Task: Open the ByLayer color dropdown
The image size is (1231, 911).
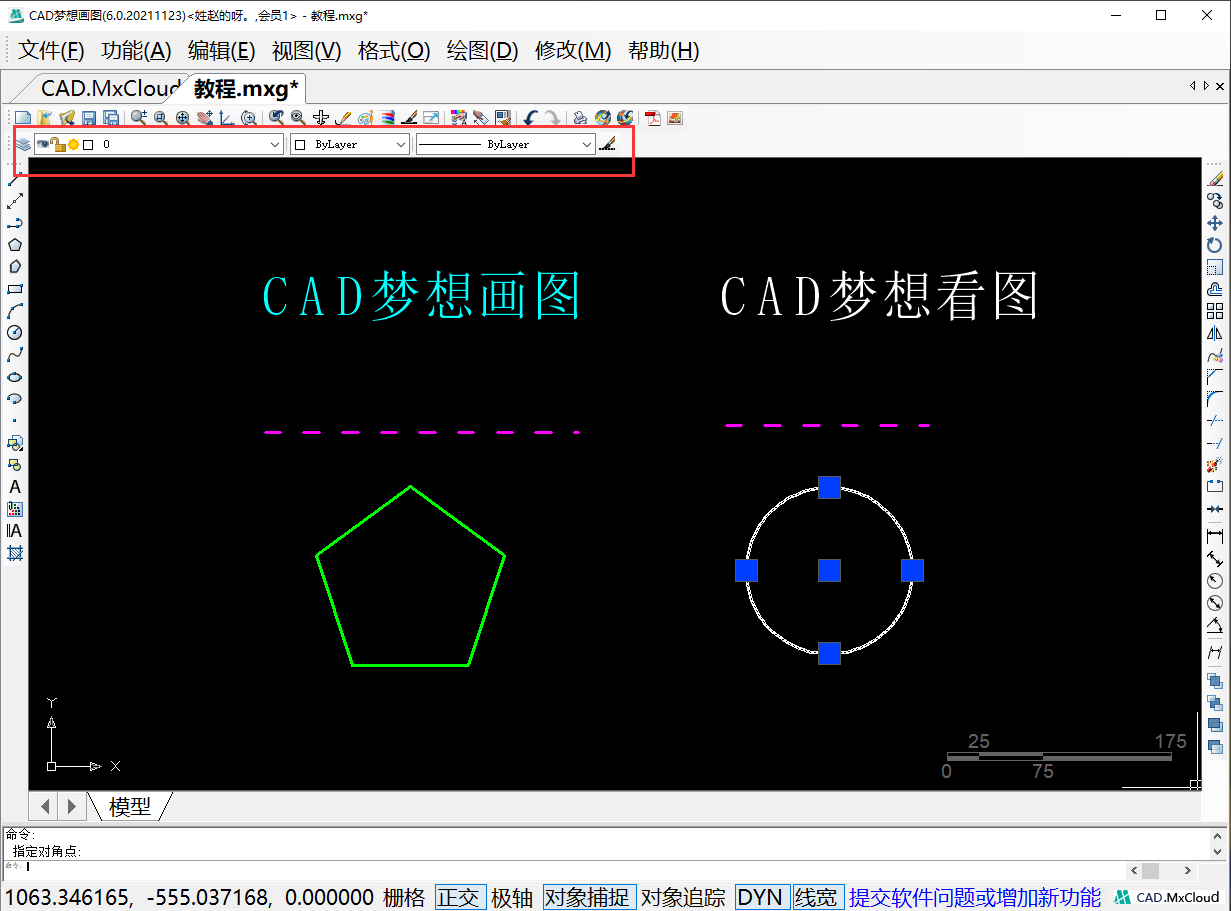Action: point(401,144)
